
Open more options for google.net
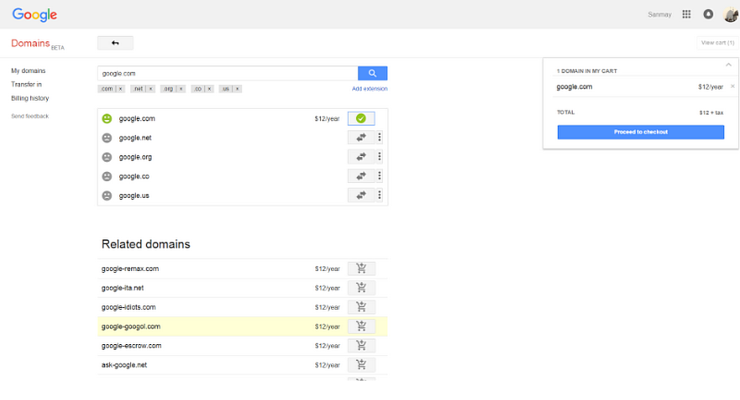380,138
